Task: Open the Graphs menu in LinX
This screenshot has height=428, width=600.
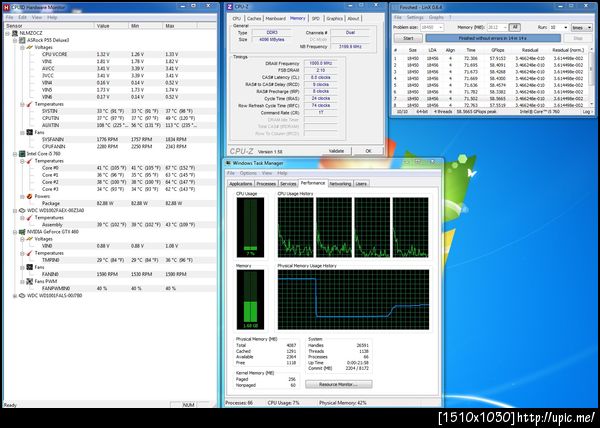Action: tap(436, 18)
